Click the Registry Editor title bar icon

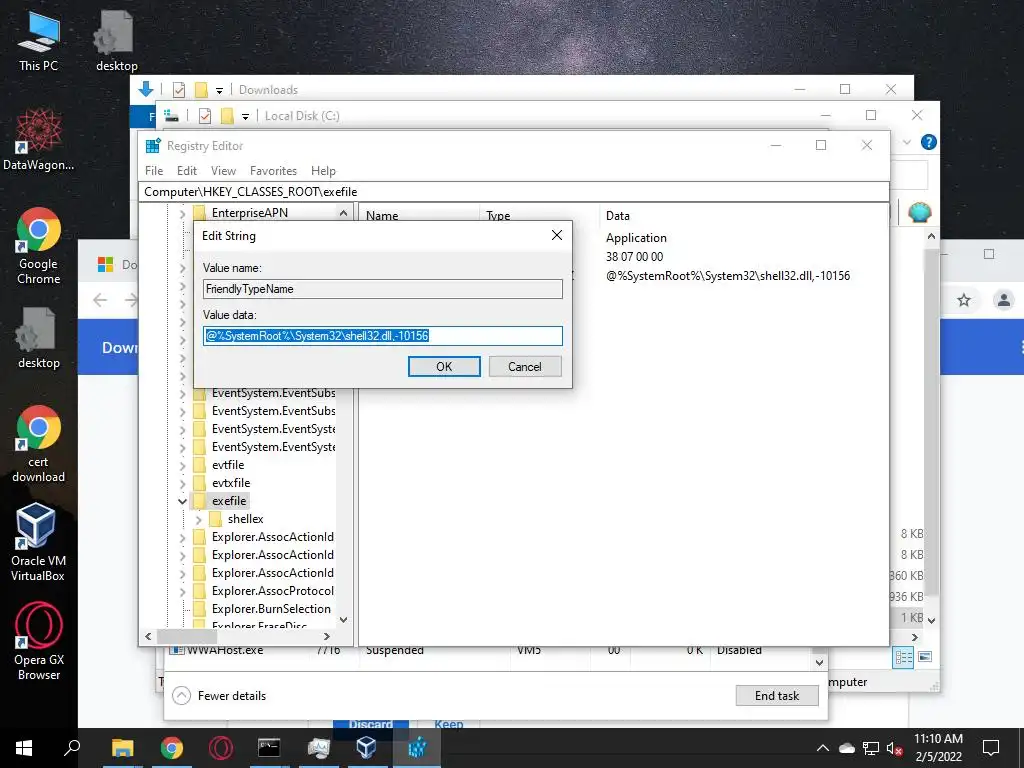point(153,146)
